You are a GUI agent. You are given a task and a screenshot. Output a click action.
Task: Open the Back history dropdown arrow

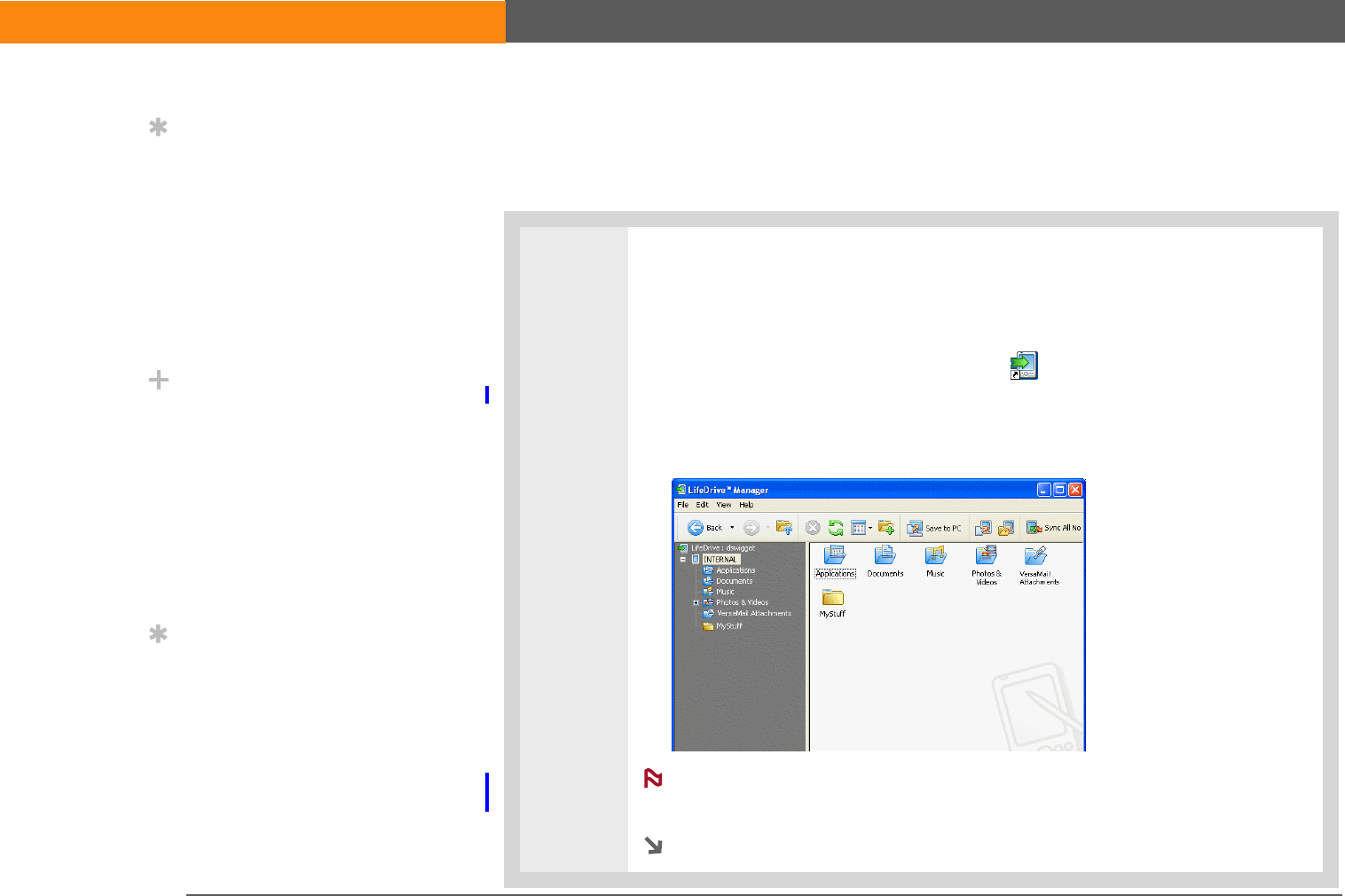pyautogui.click(x=732, y=528)
